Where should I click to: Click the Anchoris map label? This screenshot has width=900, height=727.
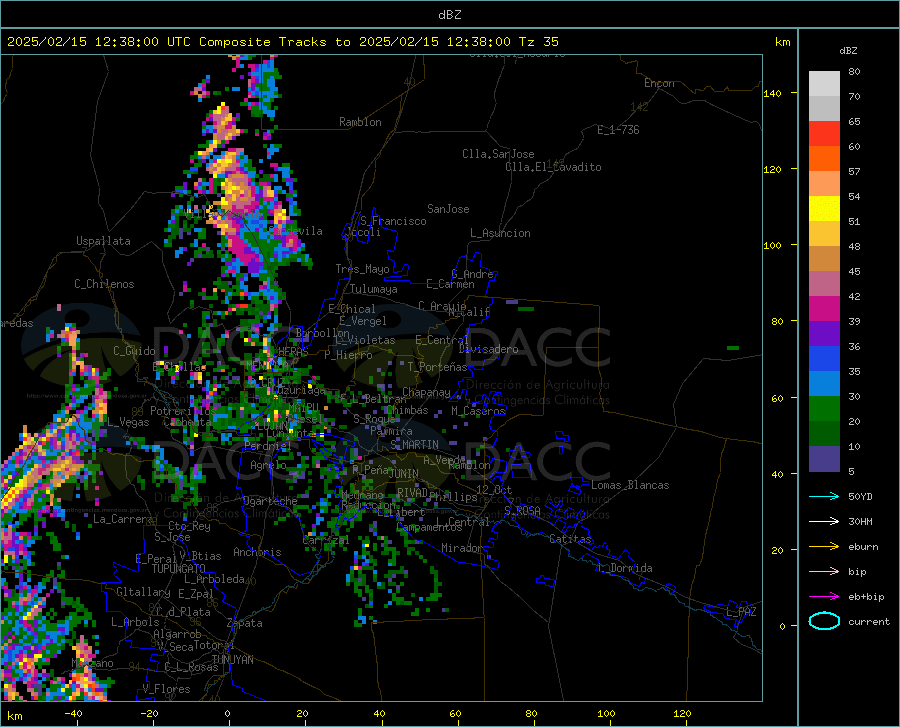[257, 552]
